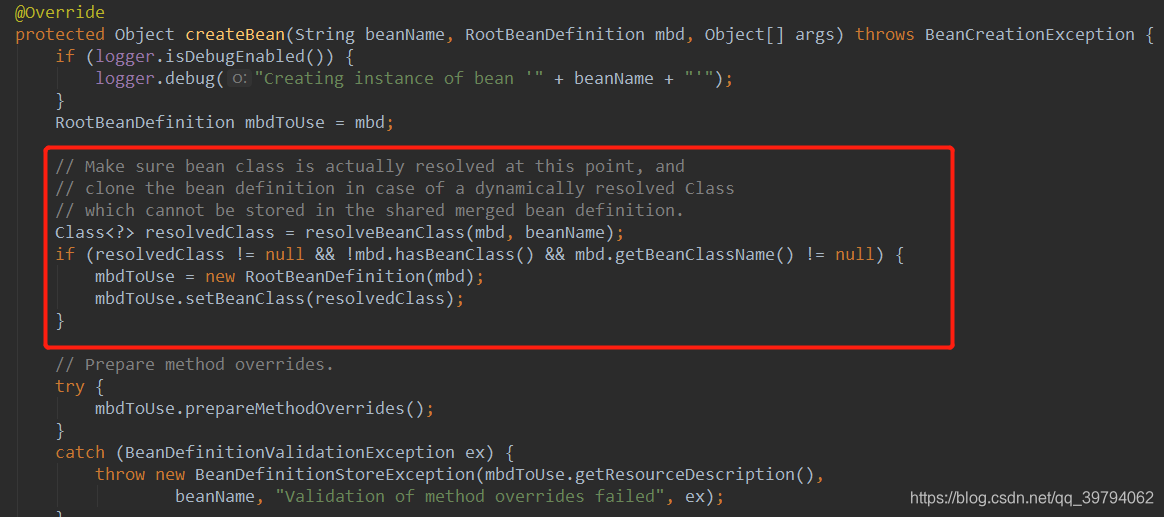This screenshot has height=517, width=1164.
Task: Click comment "Prepare method overrides."
Action: point(194,365)
